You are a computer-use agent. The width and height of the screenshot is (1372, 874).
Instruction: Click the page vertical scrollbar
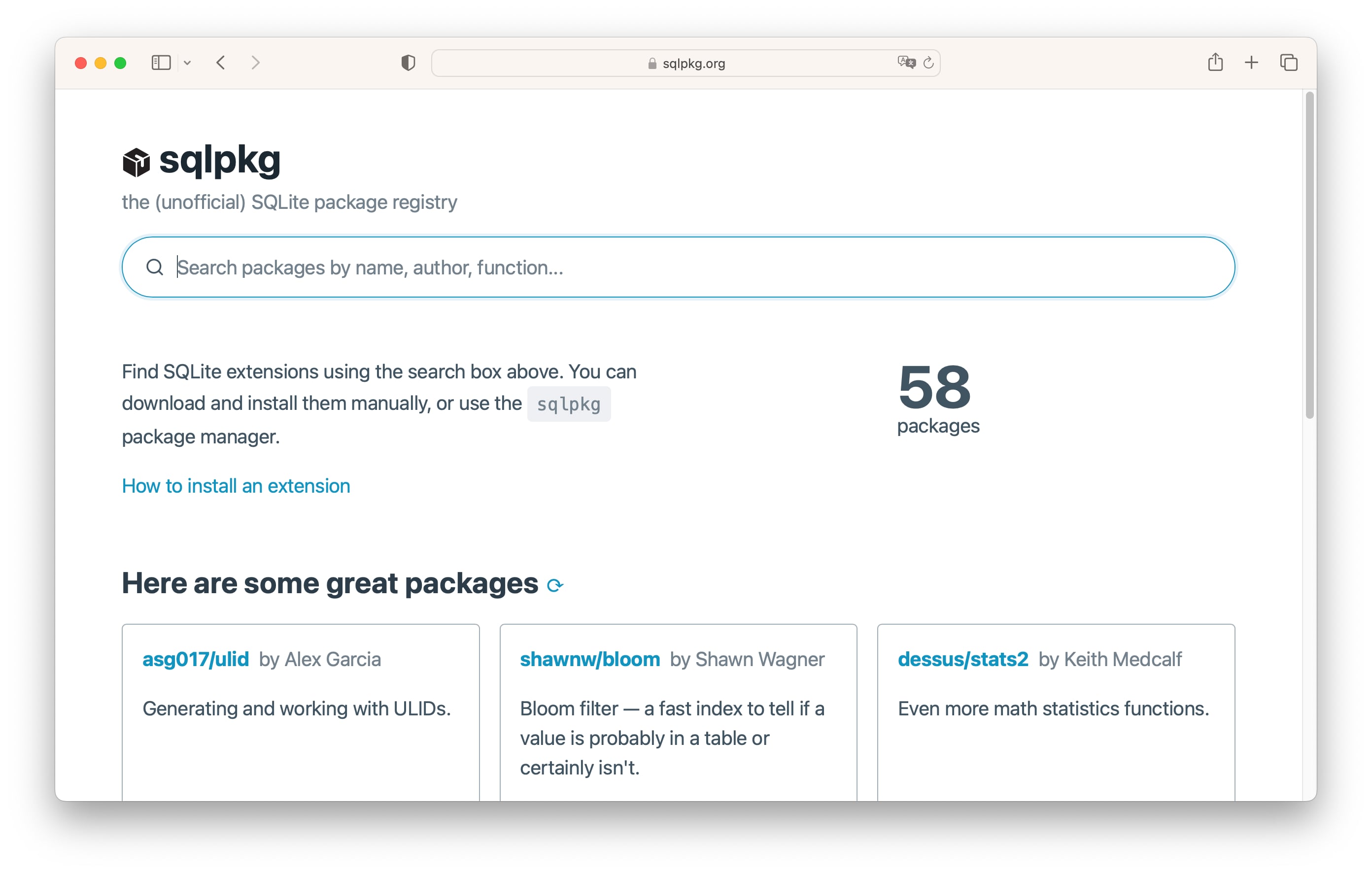1309,256
